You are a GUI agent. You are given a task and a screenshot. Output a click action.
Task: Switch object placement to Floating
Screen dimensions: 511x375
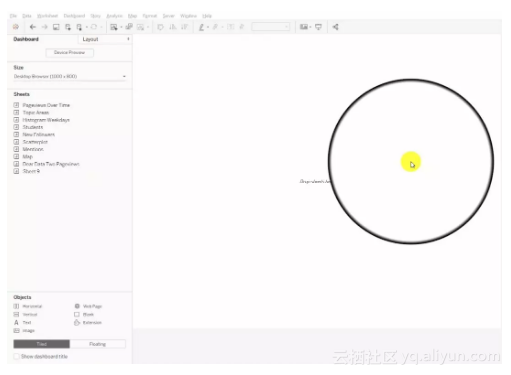[x=98, y=344]
